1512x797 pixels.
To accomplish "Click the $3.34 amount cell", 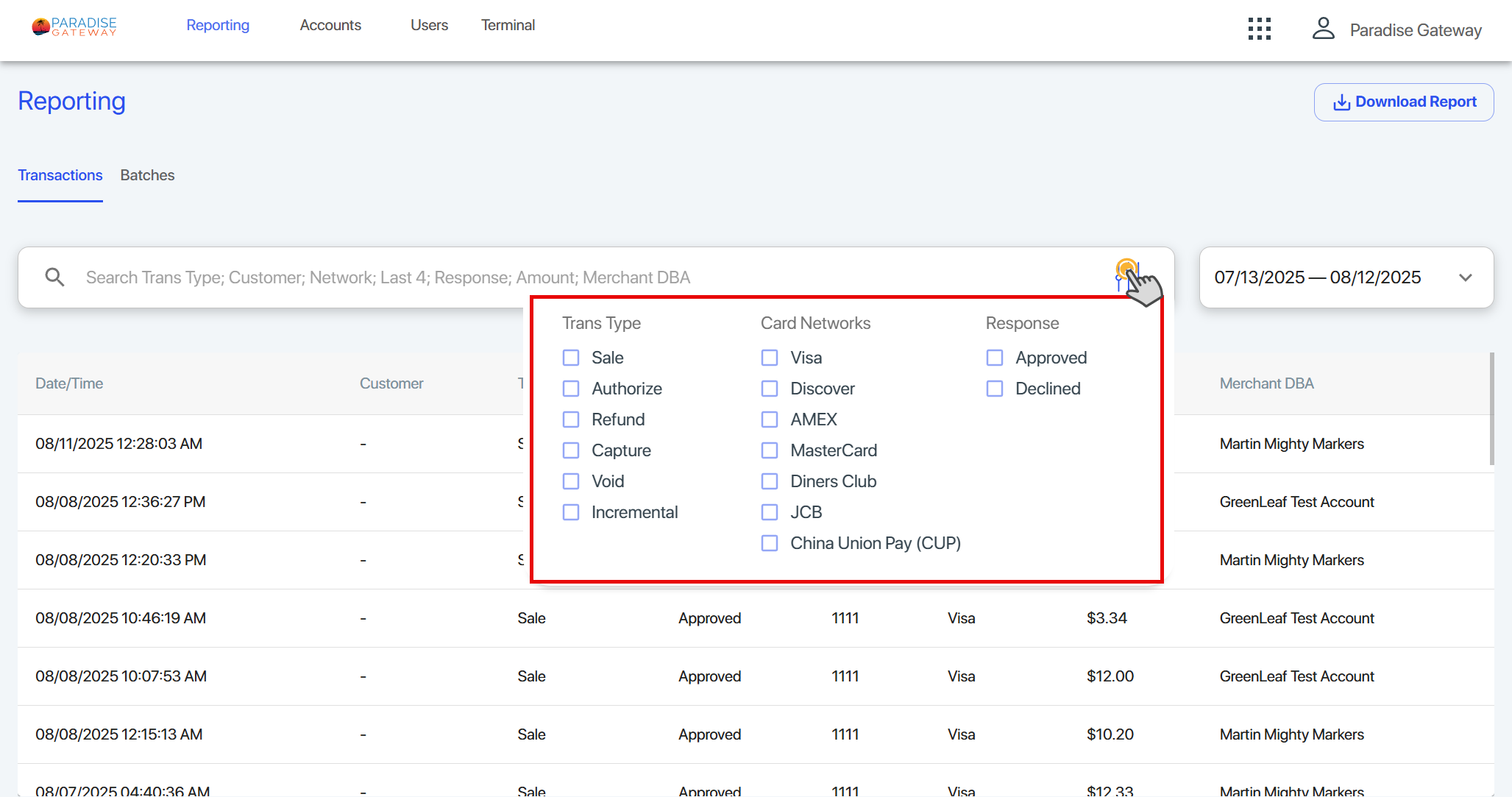I will (1107, 618).
